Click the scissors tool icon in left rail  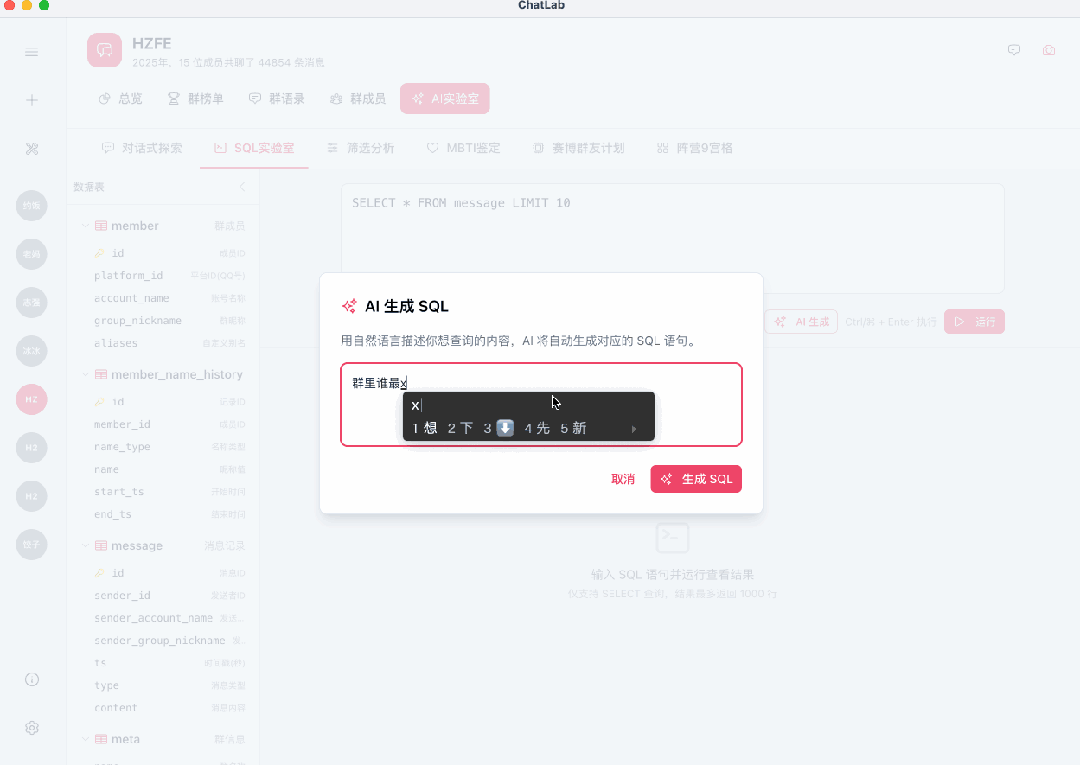(x=31, y=147)
